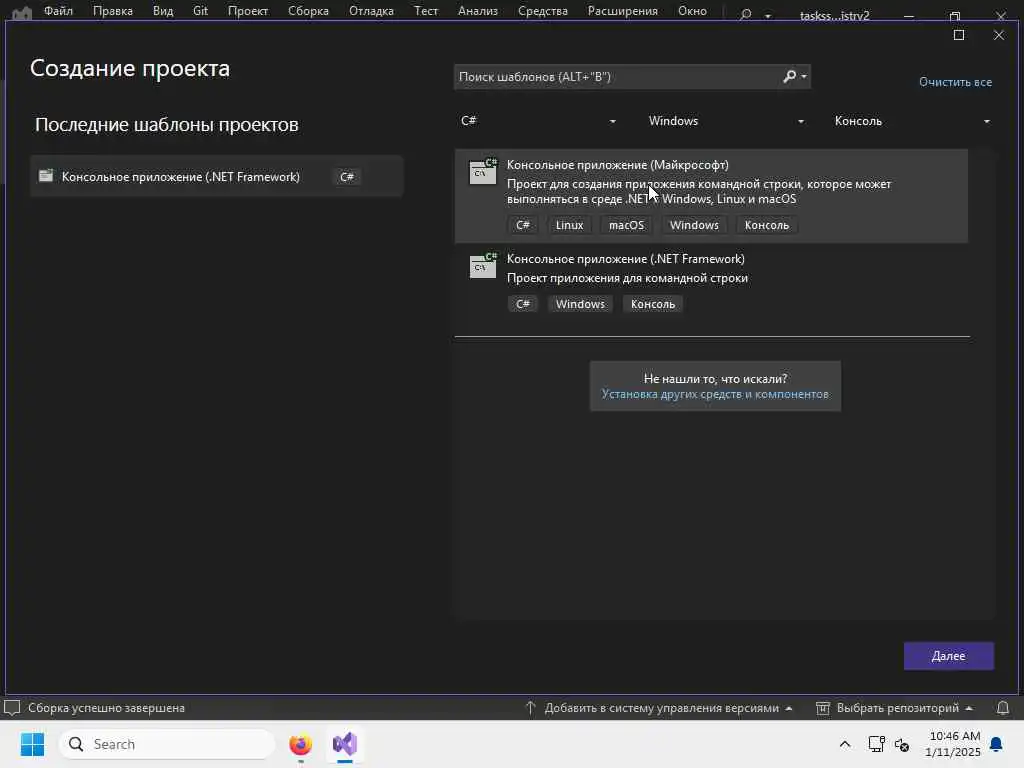Click the Очистить все link
1024x768 pixels.
[955, 82]
